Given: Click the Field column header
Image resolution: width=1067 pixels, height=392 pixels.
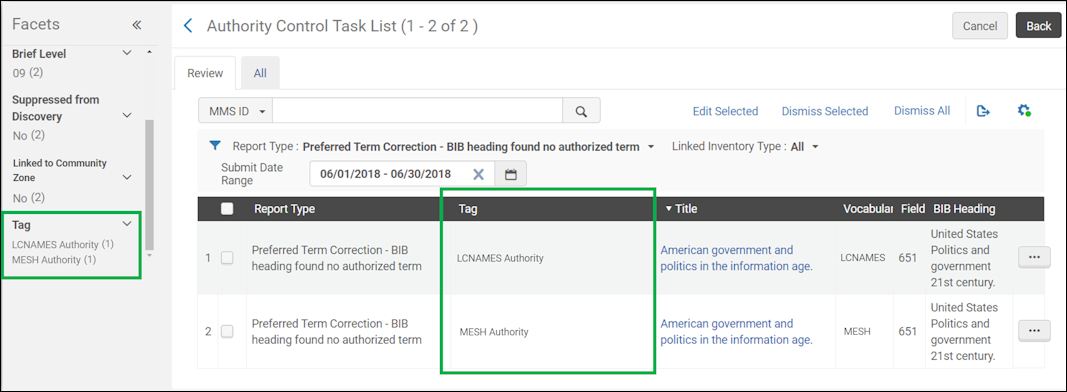Looking at the screenshot, I should tap(912, 209).
